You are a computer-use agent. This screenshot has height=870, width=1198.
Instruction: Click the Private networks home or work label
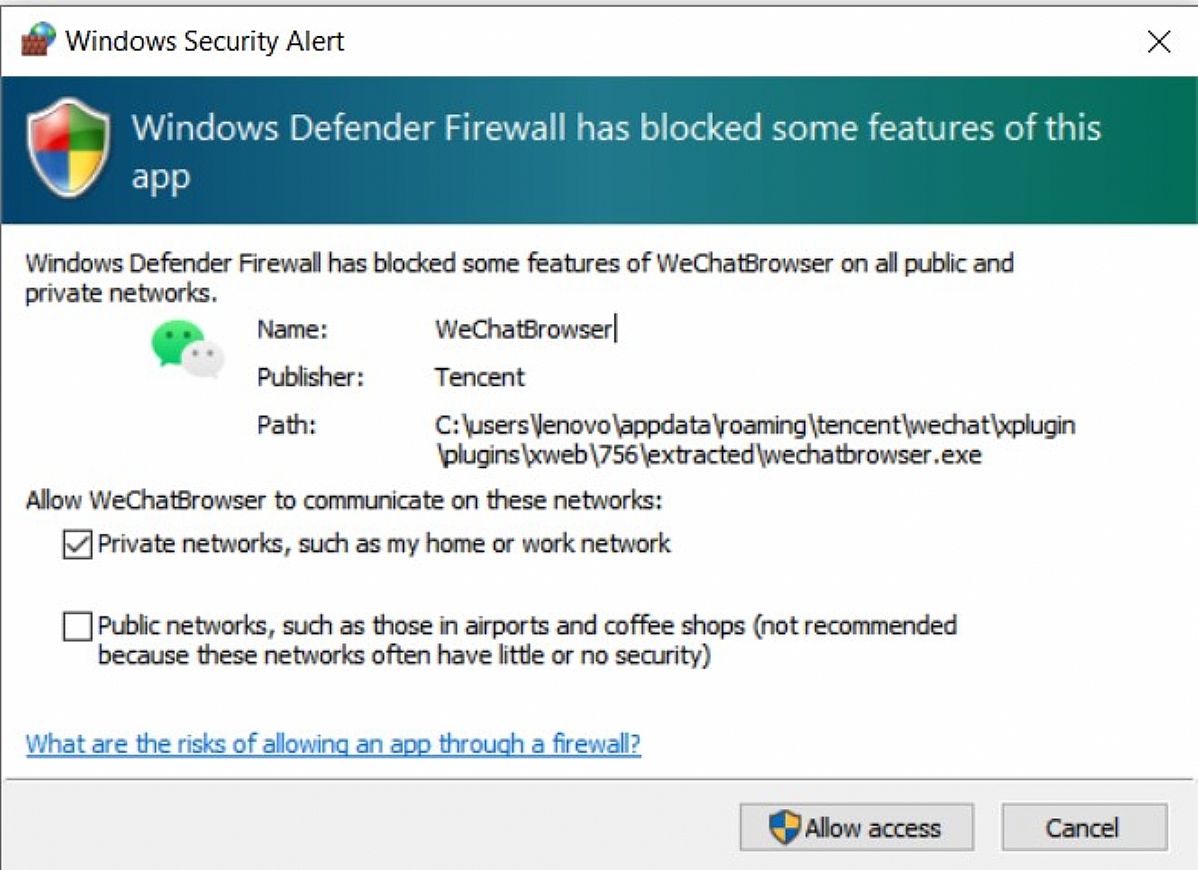[384, 544]
